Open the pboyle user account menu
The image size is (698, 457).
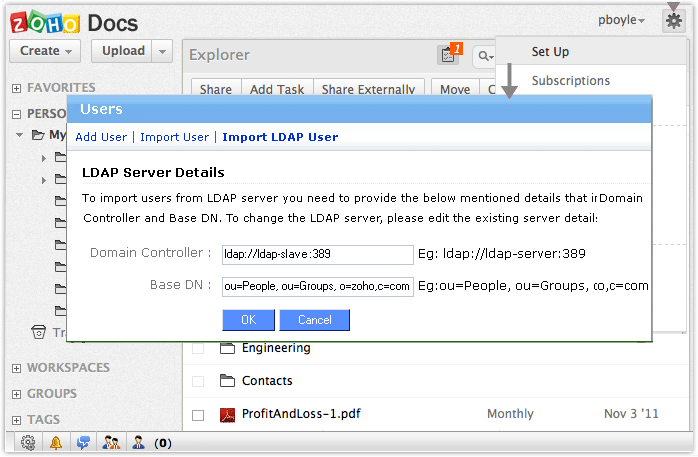tap(621, 20)
